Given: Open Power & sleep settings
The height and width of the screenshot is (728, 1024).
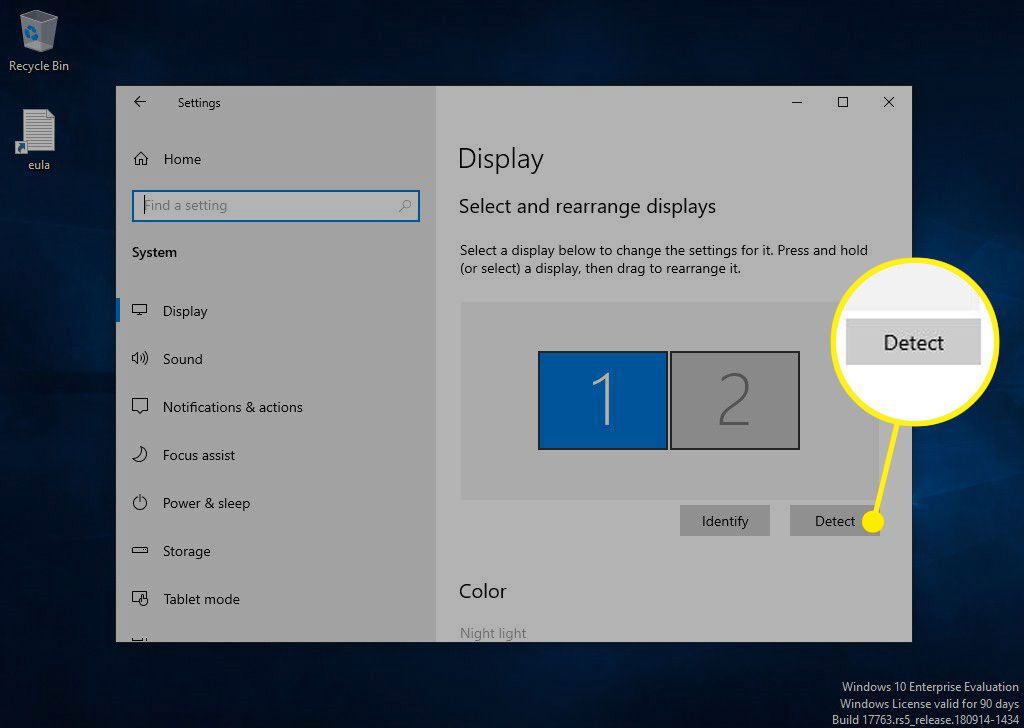Looking at the screenshot, I should pyautogui.click(x=276, y=503).
